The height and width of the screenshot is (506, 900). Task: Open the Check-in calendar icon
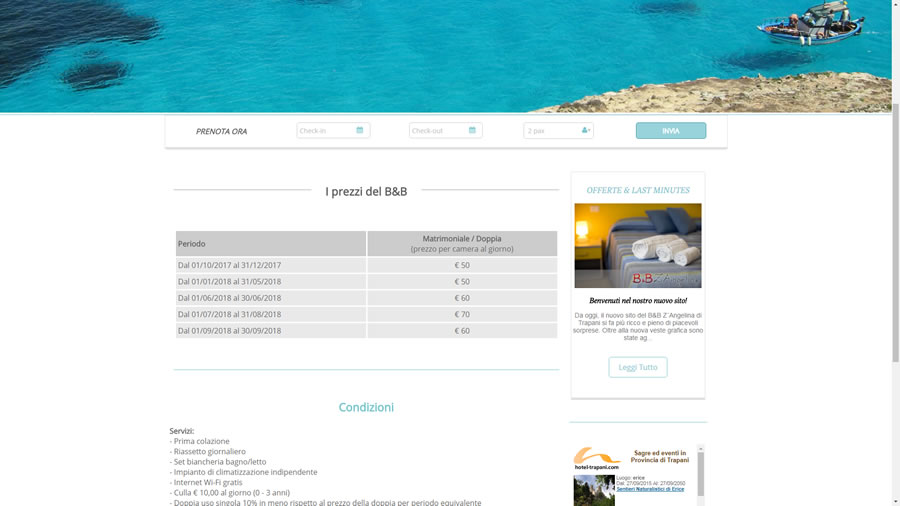tap(360, 130)
